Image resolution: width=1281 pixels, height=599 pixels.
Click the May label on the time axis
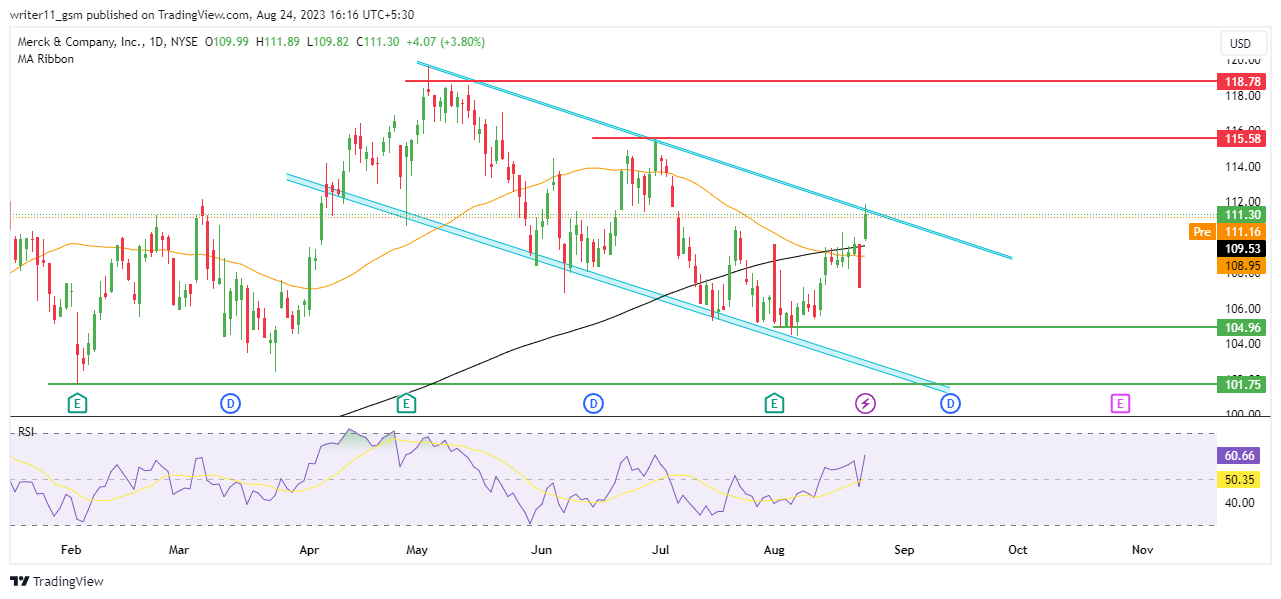(x=417, y=549)
